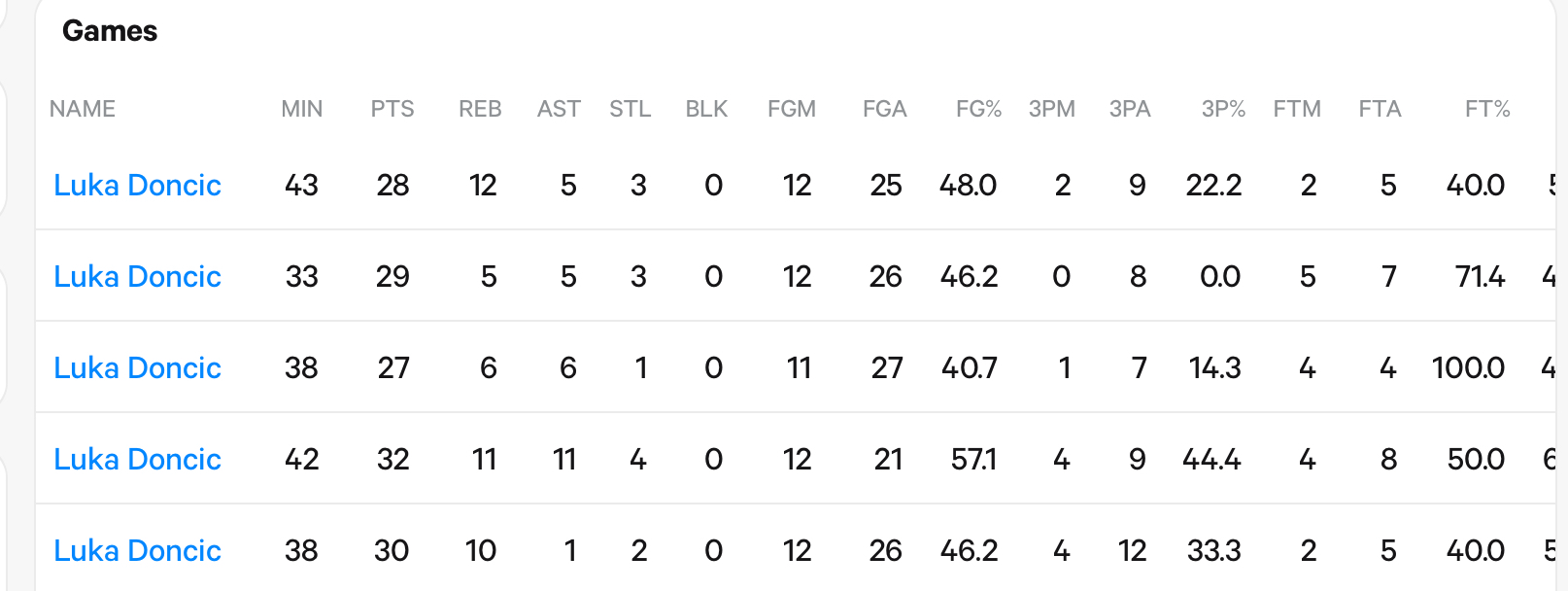Click the FGA column header
Image resolution: width=1568 pixels, height=591 pixels.
pyautogui.click(x=884, y=109)
